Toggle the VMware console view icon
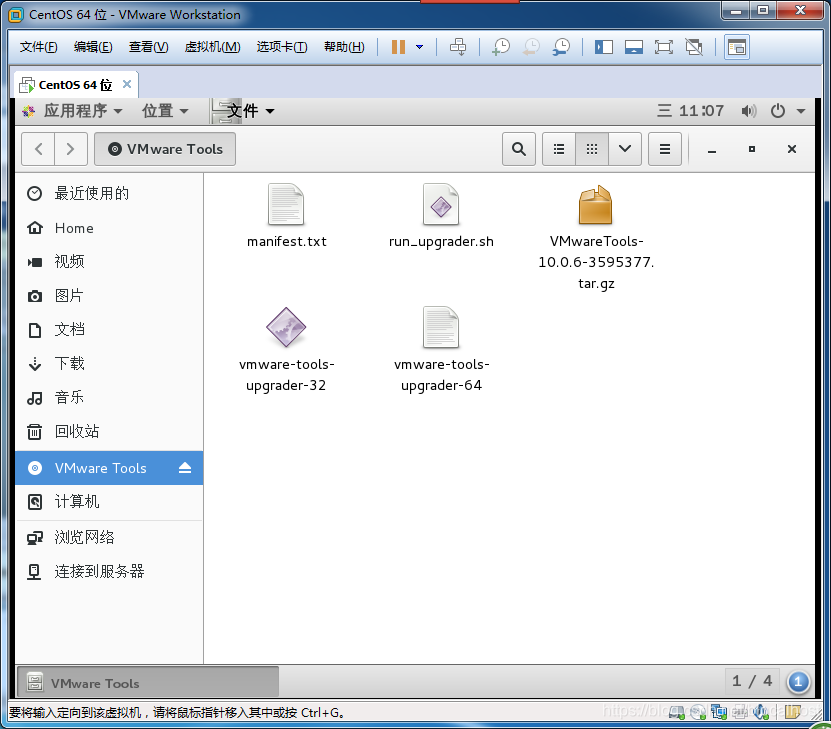The height and width of the screenshot is (729, 831). click(x=737, y=47)
